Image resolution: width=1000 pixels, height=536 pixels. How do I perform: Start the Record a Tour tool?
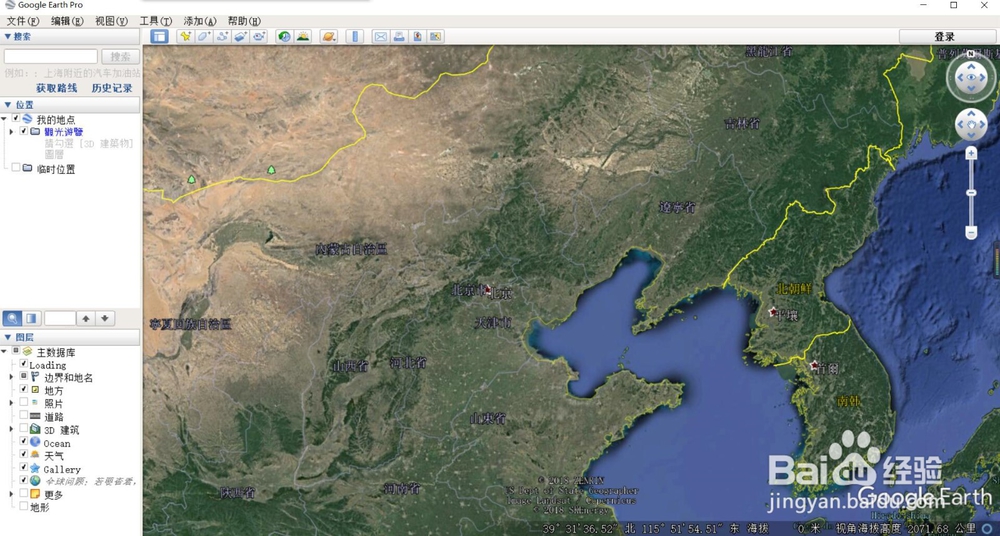click(x=258, y=36)
